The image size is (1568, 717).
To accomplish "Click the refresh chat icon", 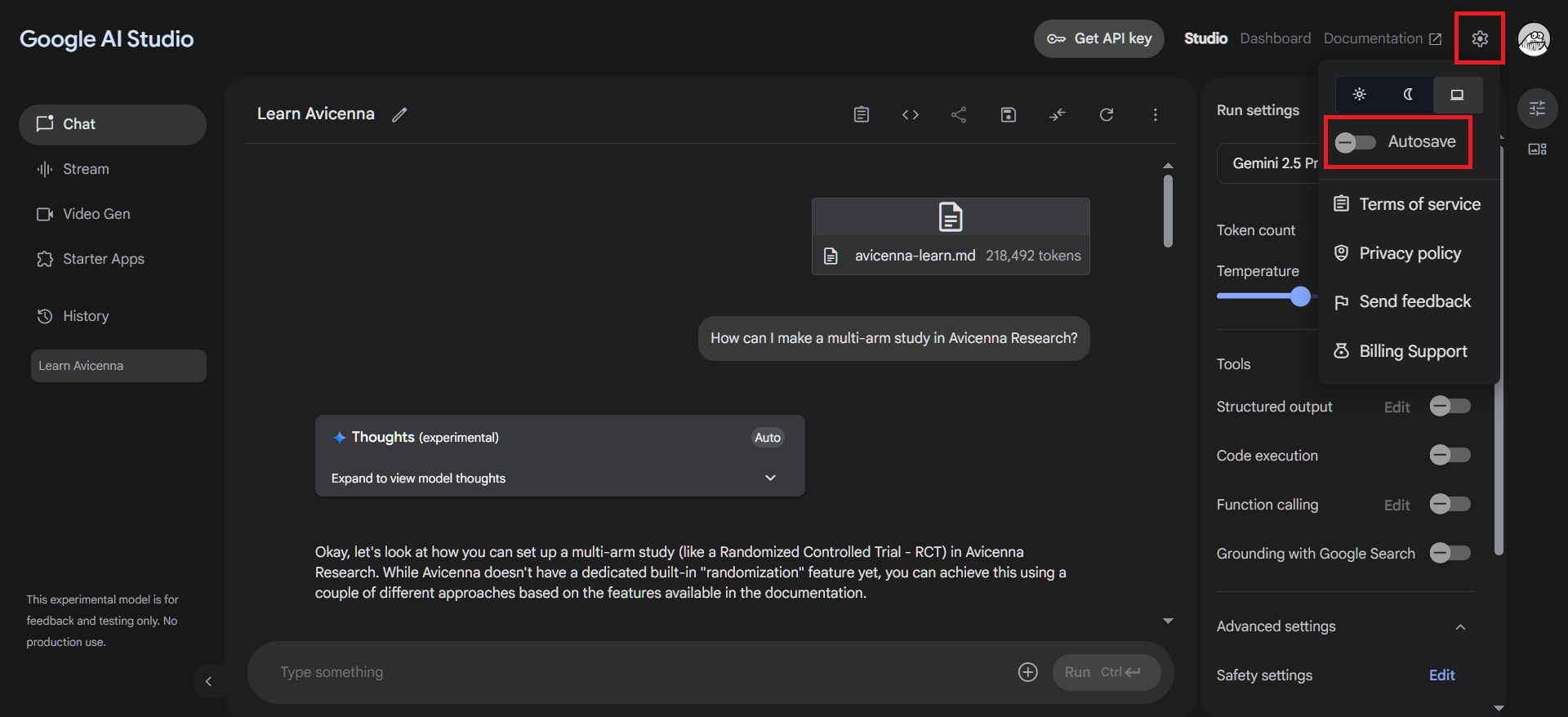I will click(x=1106, y=115).
